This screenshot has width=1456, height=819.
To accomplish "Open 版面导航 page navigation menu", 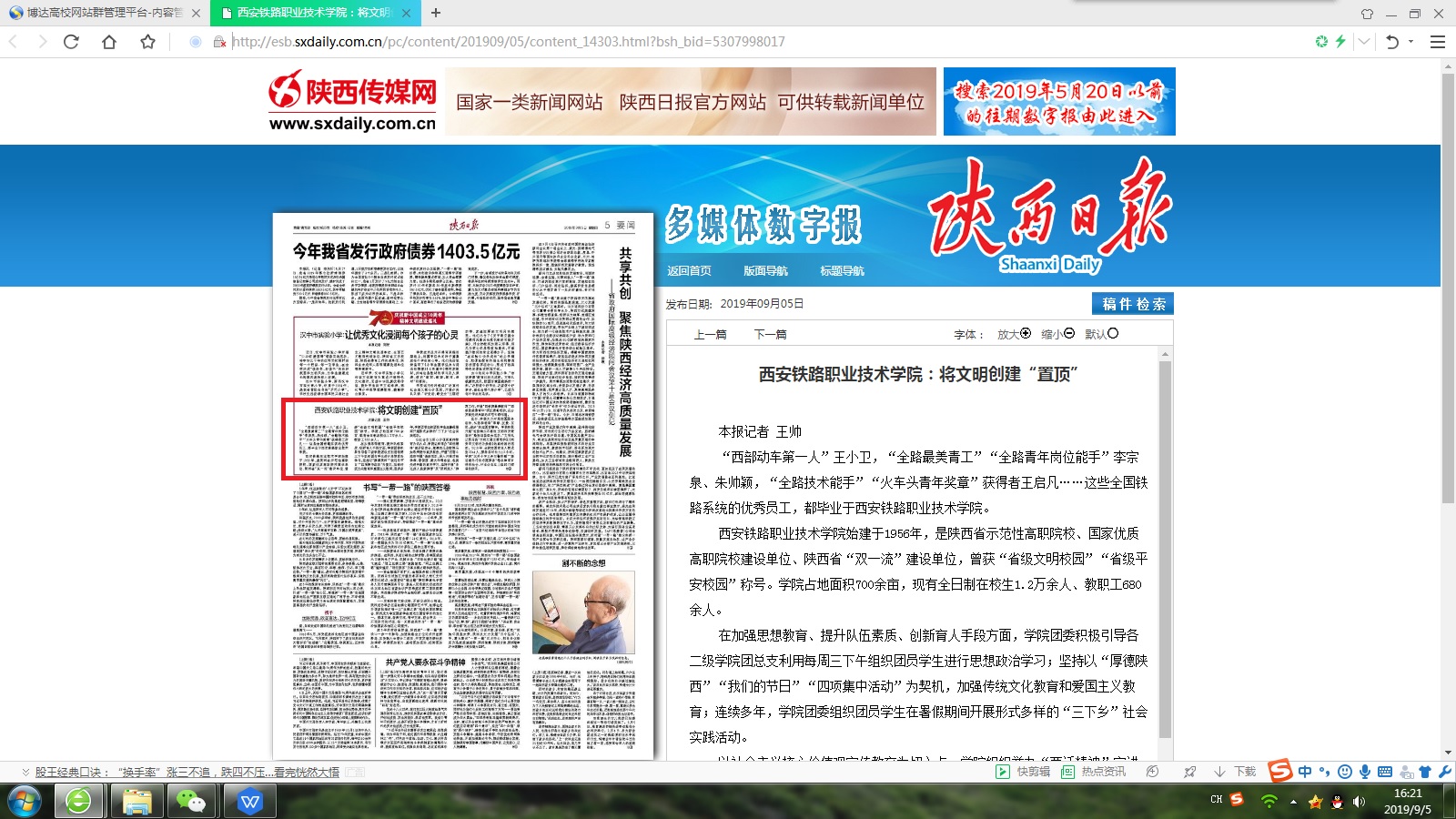I will (765, 271).
